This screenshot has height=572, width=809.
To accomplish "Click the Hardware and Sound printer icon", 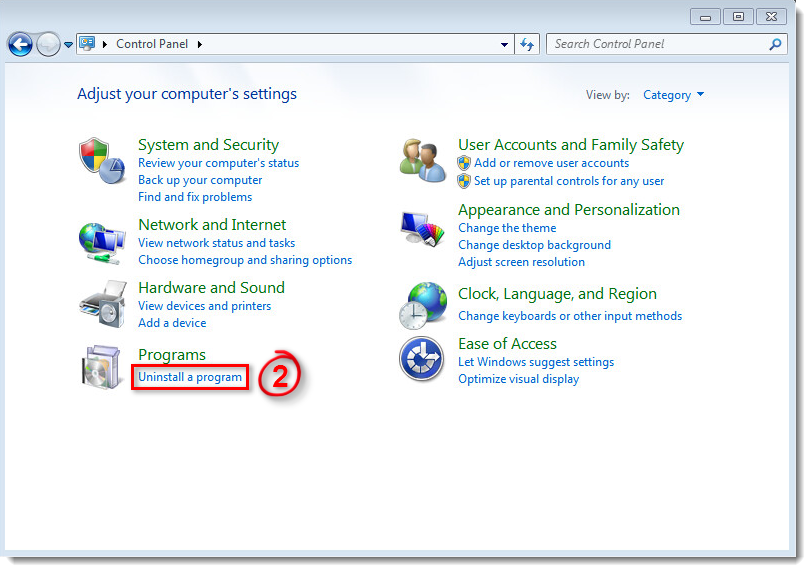I will coord(103,304).
